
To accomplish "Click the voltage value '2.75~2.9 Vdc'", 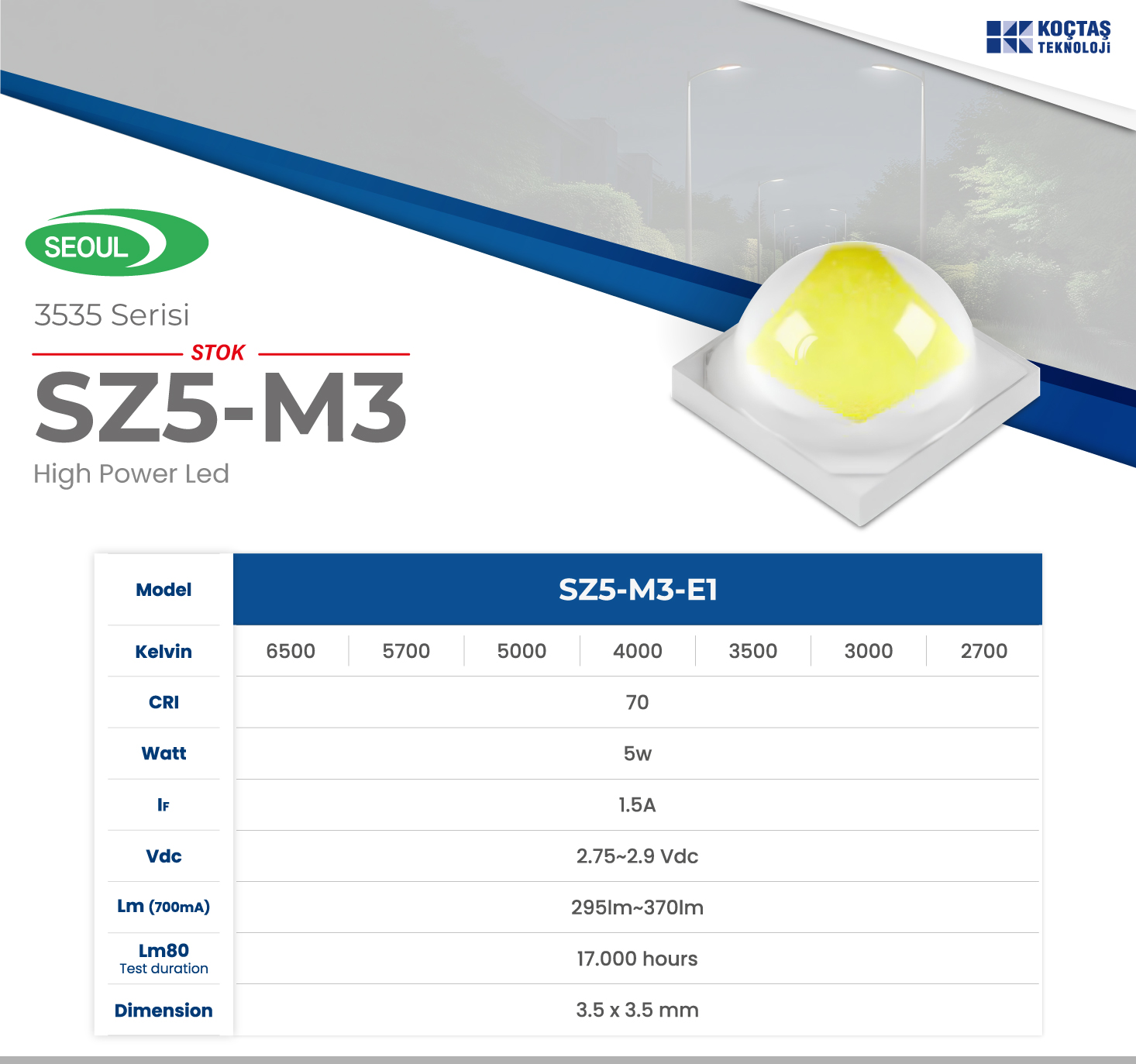I will 638,856.
